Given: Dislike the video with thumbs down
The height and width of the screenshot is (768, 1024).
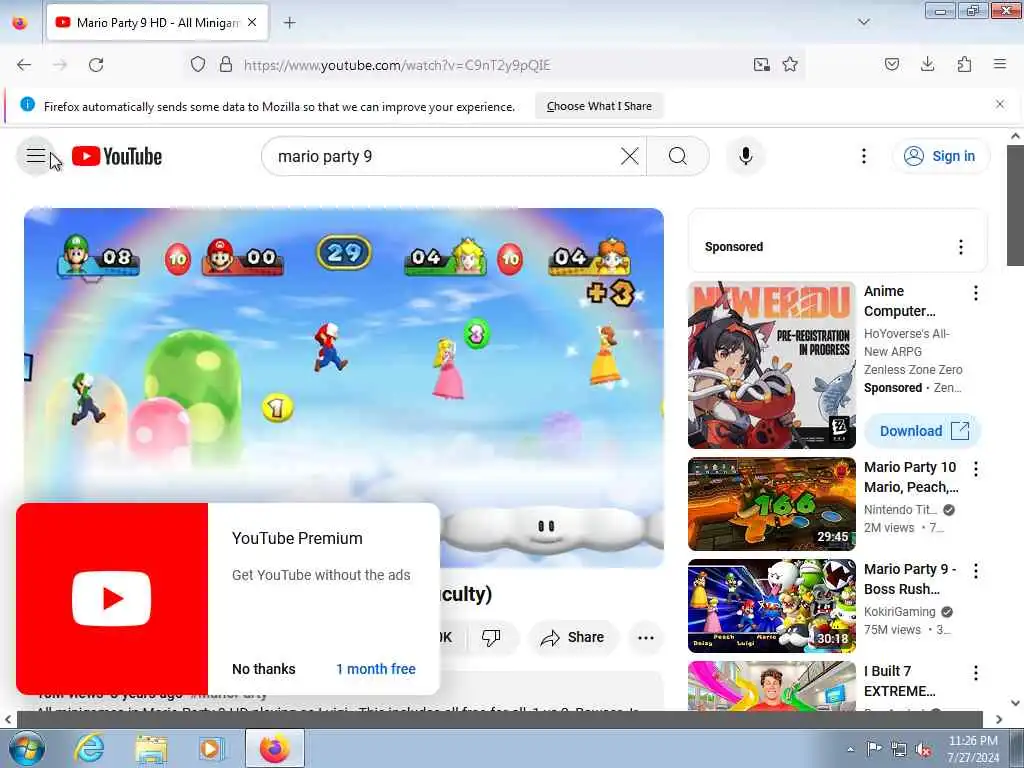Looking at the screenshot, I should 491,637.
